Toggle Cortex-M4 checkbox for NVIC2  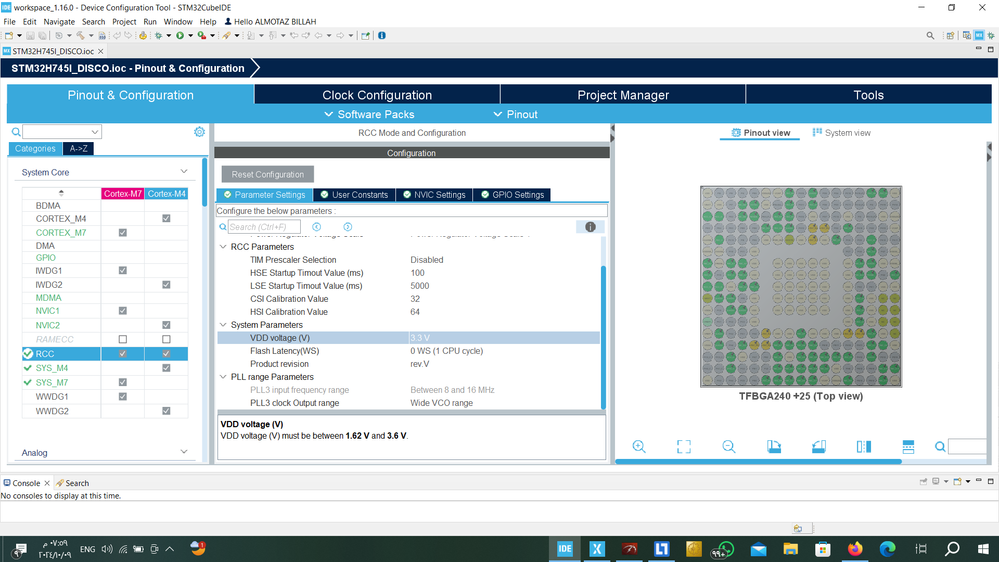(166, 325)
